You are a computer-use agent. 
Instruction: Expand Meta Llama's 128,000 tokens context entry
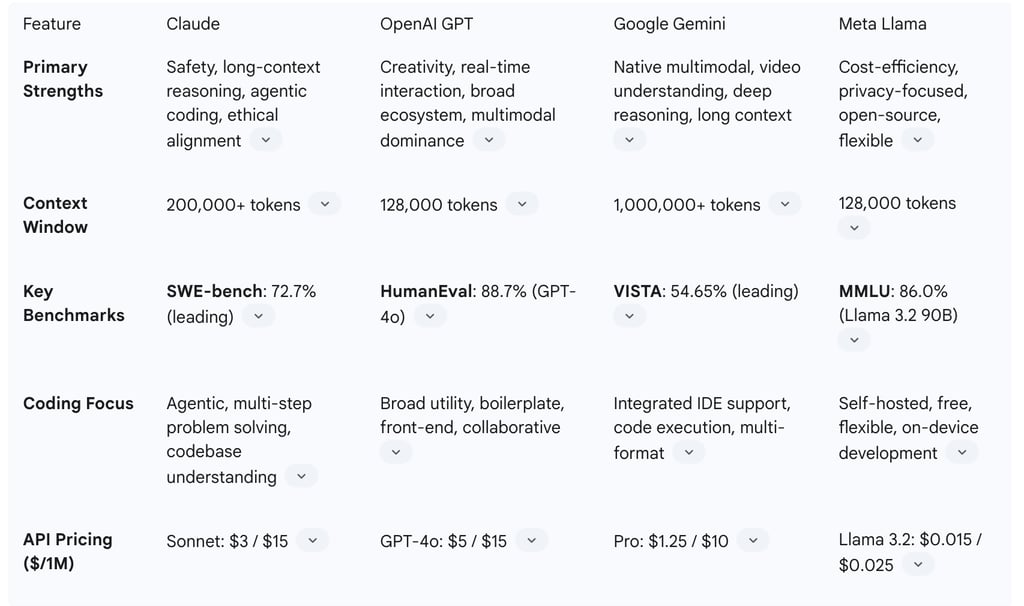point(854,228)
